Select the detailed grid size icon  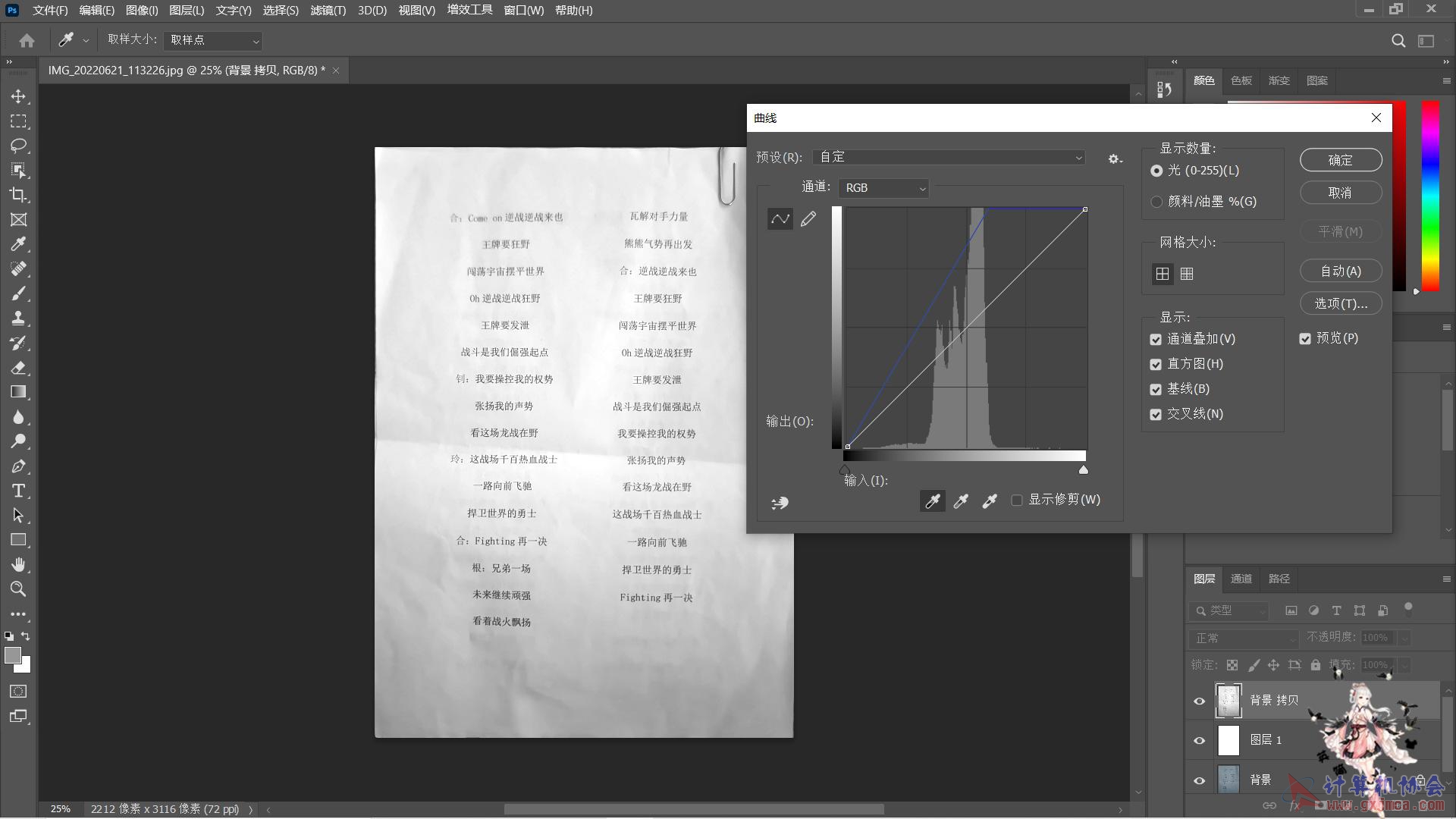pyautogui.click(x=1187, y=274)
